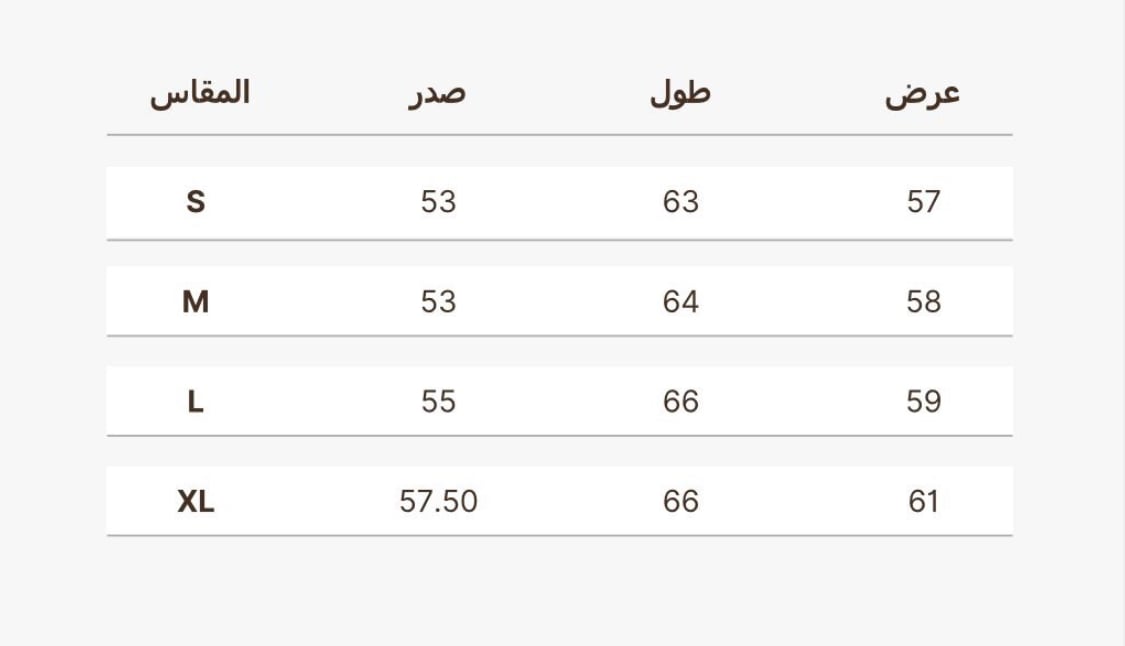Click chest value 55 in L row
Screen dimensions: 1125x646
[438, 401]
